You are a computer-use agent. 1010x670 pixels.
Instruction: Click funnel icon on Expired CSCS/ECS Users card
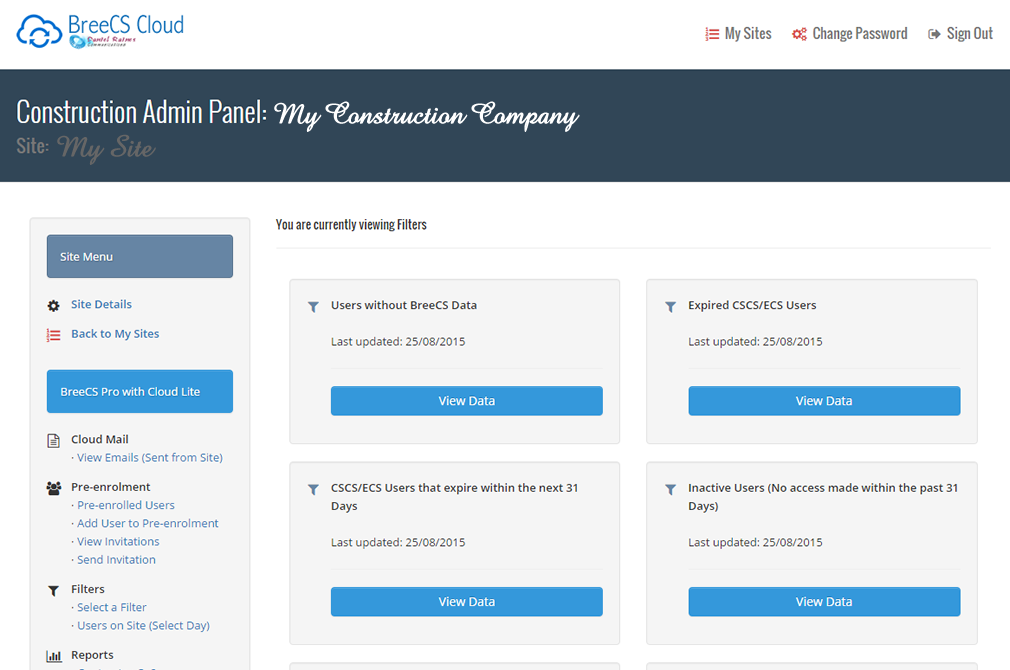[671, 307]
